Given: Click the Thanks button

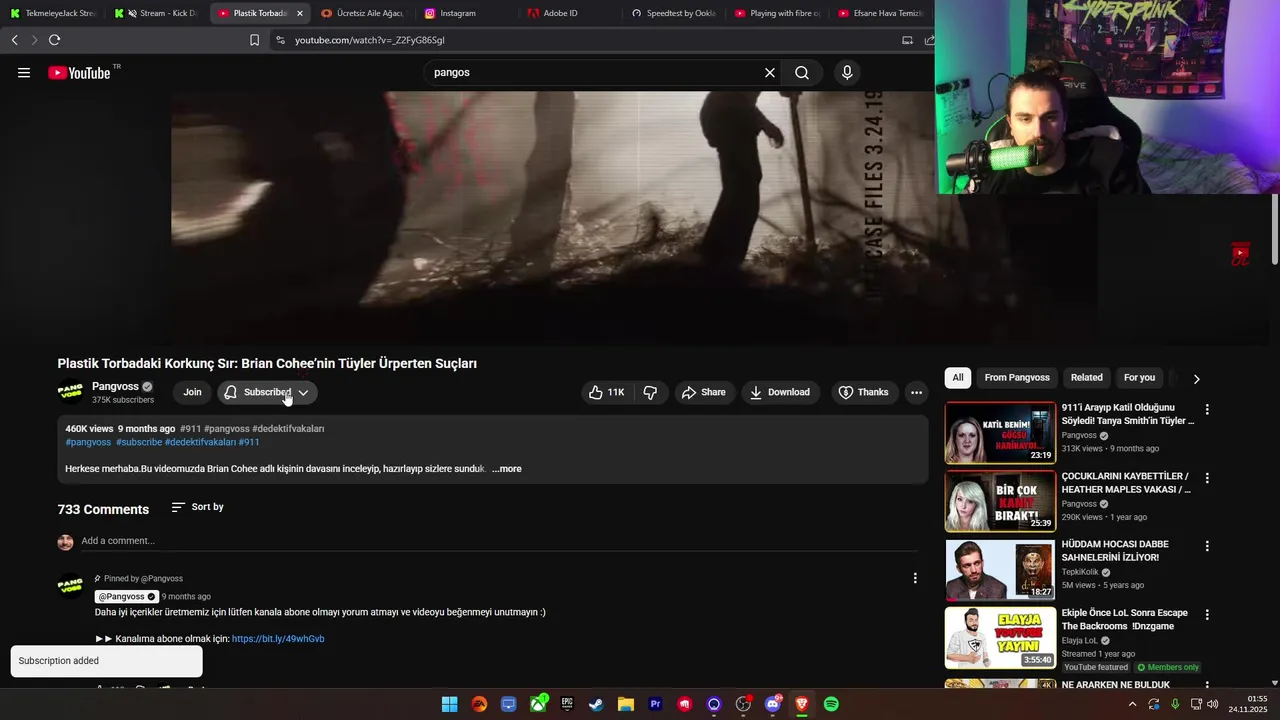Looking at the screenshot, I should [x=864, y=392].
